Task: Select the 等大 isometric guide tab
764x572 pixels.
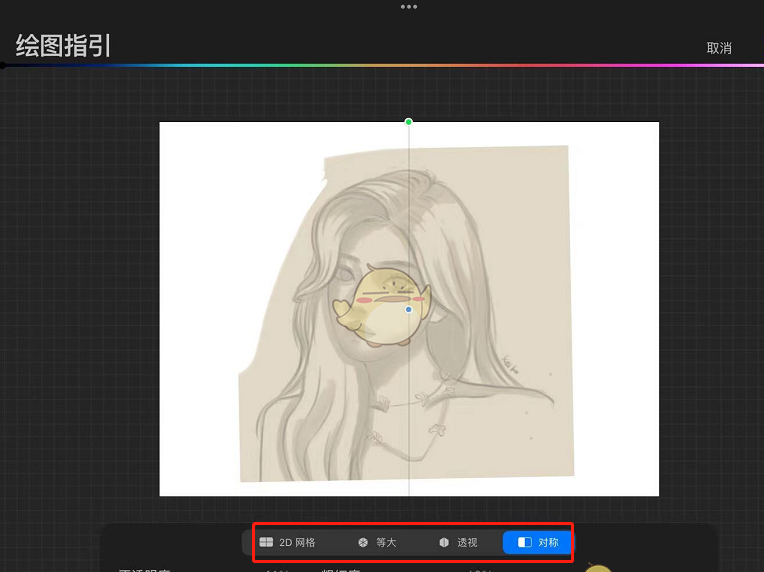Action: point(377,542)
